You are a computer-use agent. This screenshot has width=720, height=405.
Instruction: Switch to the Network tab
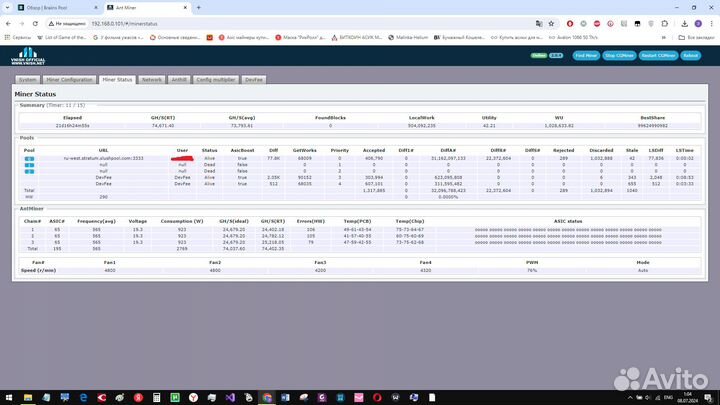click(152, 80)
